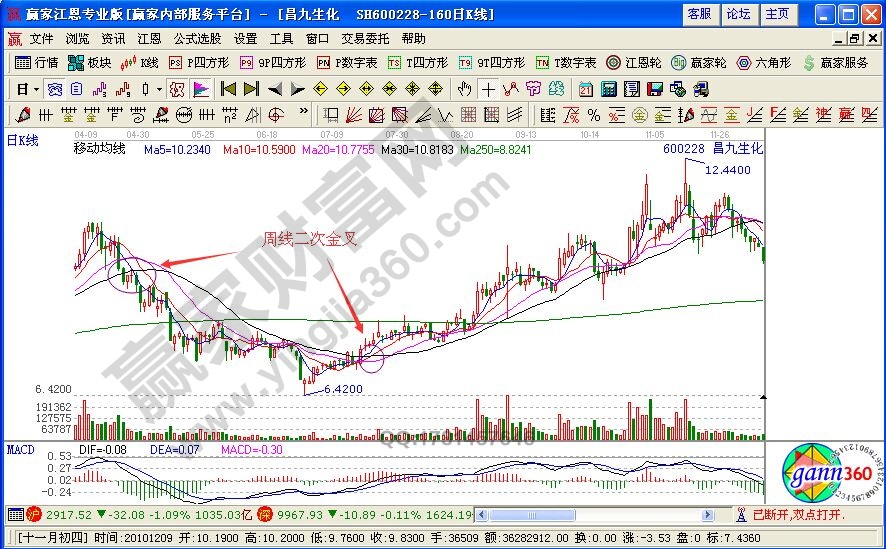This screenshot has height=549, width=886.
Task: Expand the candlestick style dropdown arrow
Action: pyautogui.click(x=160, y=88)
